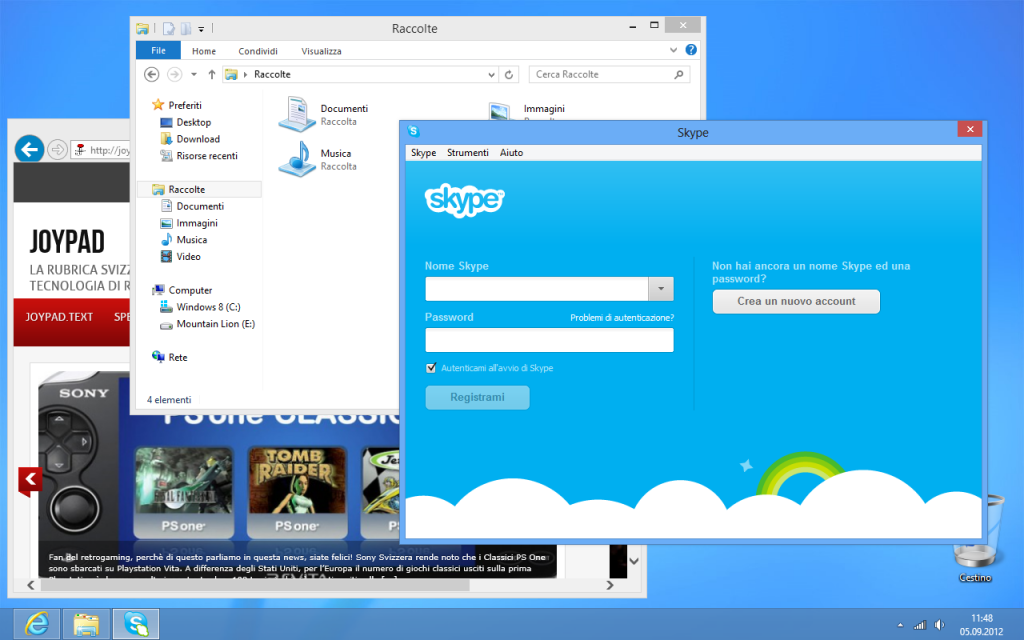This screenshot has width=1024, height=640.
Task: Click the left arrow on browser horizontal scrollbar
Action: 31,585
